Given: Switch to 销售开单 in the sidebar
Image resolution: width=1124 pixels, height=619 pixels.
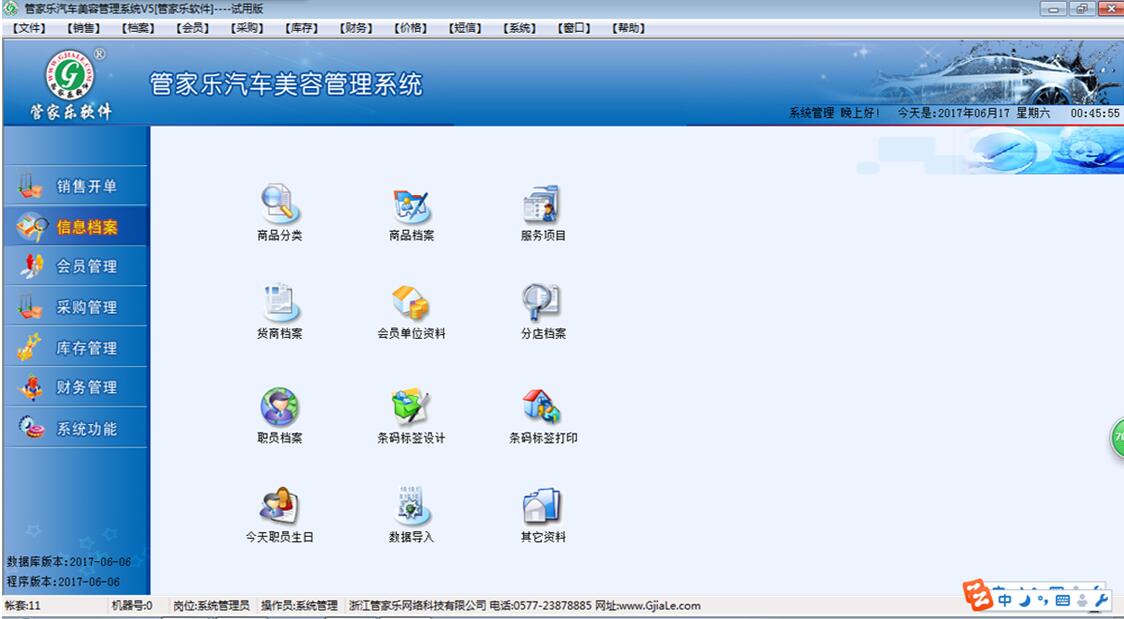Looking at the screenshot, I should [x=76, y=184].
